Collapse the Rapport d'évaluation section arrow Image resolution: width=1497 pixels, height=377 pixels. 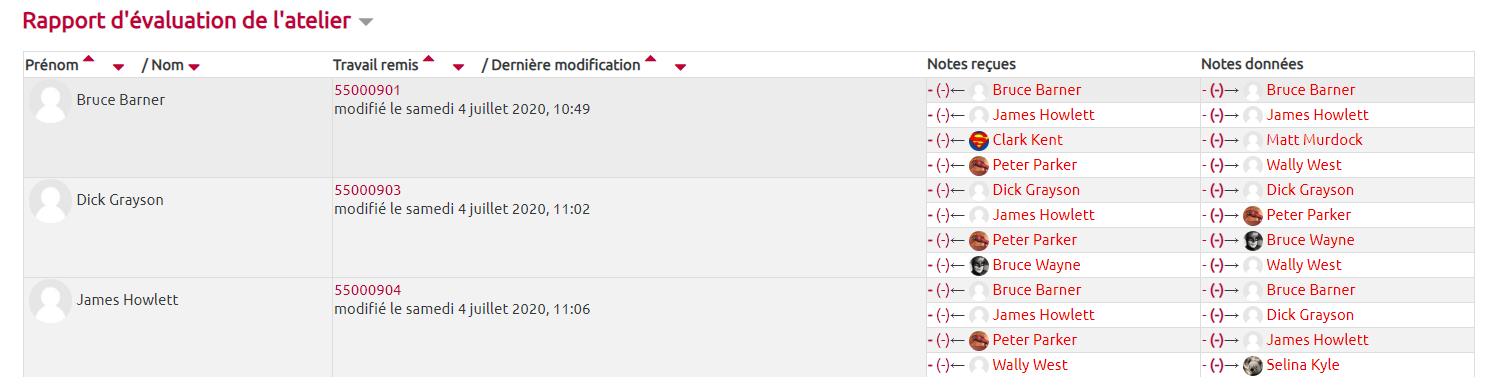click(366, 22)
